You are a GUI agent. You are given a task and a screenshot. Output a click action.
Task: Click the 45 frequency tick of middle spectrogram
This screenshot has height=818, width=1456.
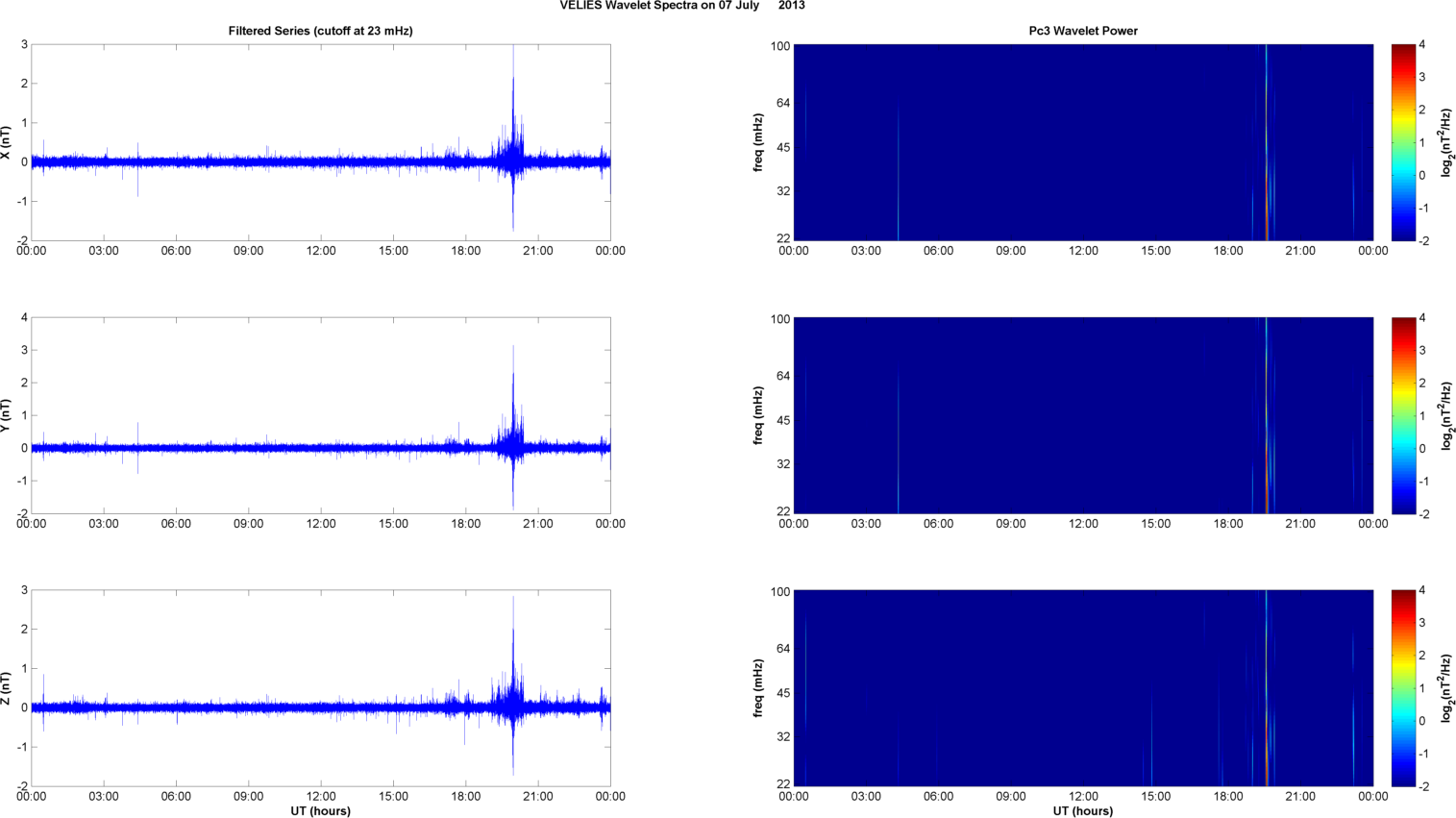tap(783, 420)
